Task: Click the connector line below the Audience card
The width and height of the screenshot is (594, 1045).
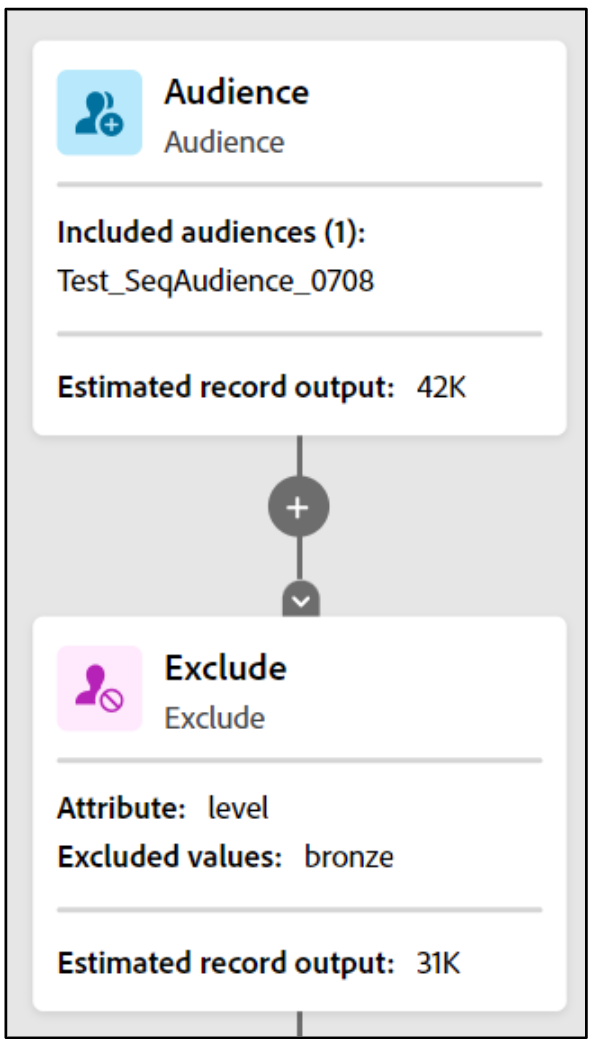Action: [x=299, y=456]
